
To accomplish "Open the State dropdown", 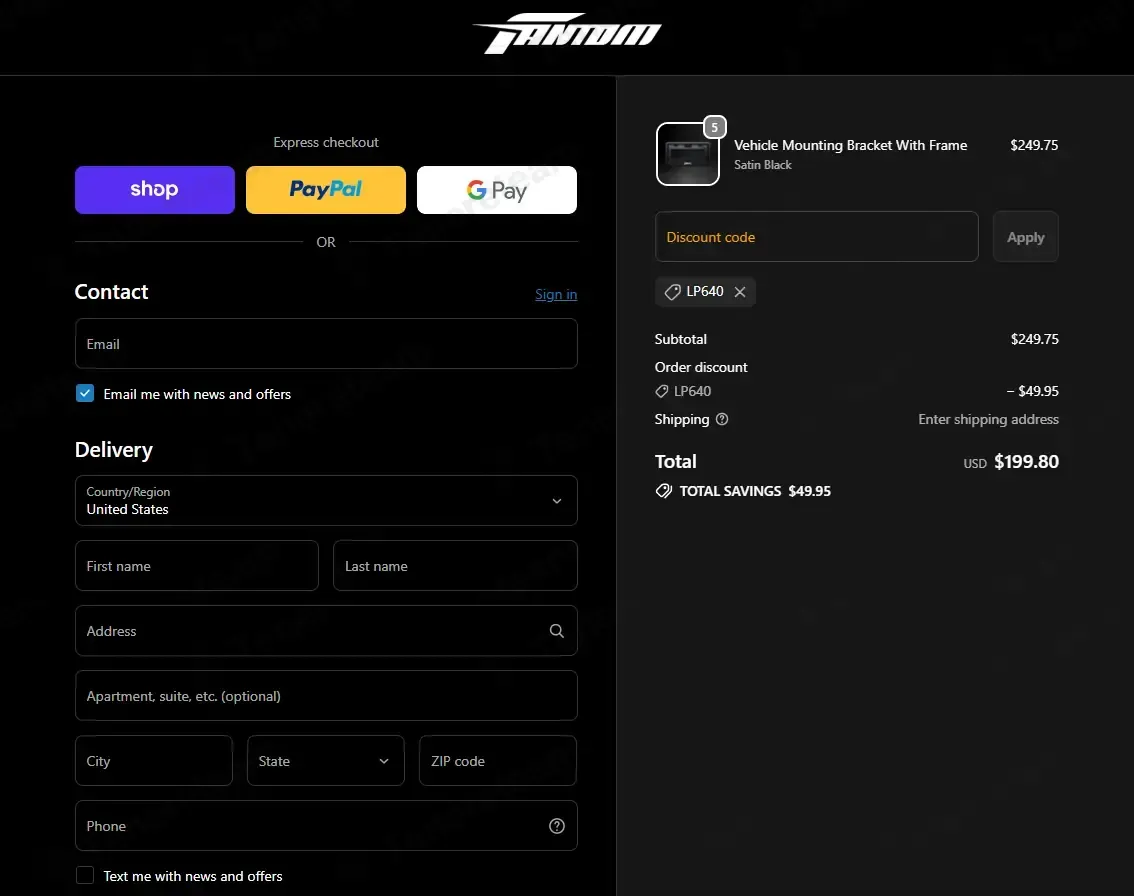I will (325, 761).
